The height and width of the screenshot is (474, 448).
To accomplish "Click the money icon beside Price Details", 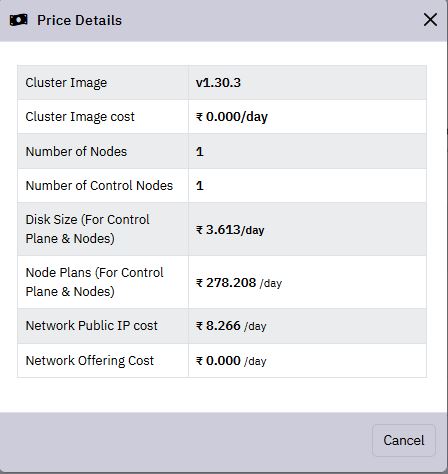I will click(x=18, y=20).
